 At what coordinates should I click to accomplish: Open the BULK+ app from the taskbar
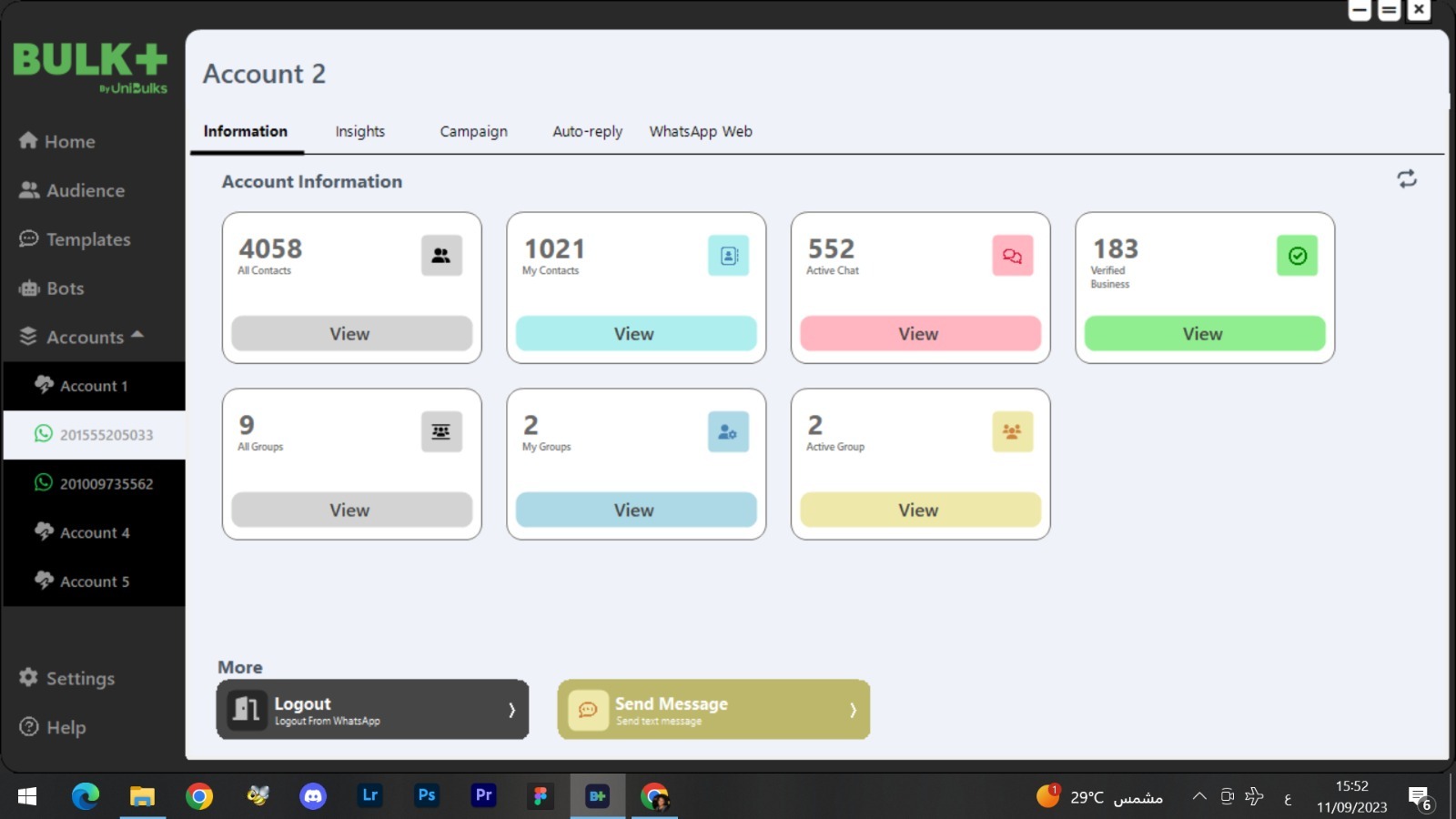coord(597,795)
